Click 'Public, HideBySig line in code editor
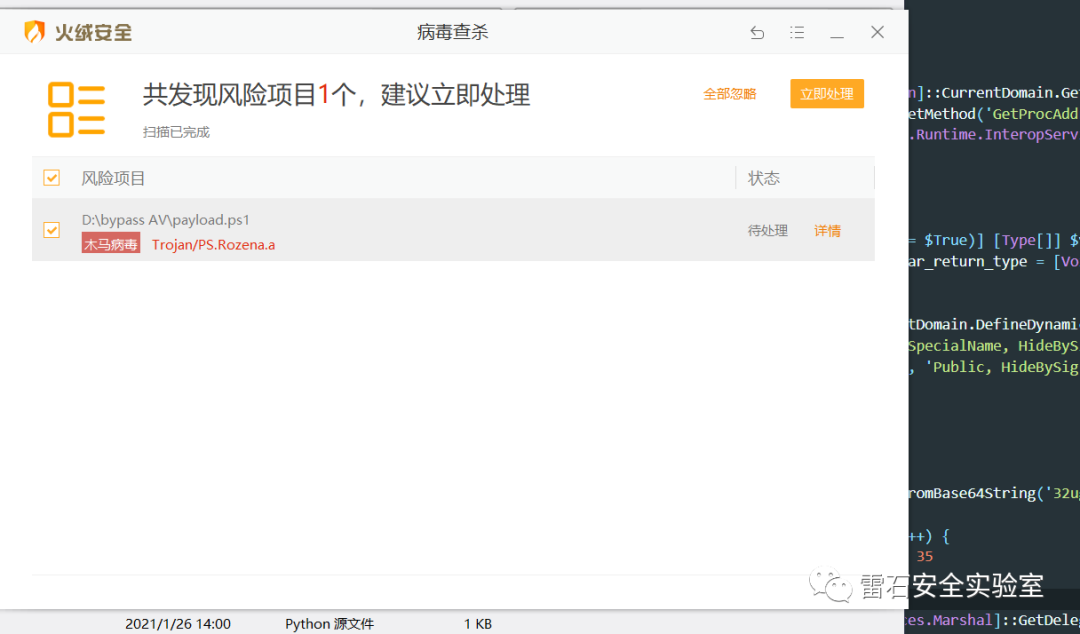The image size is (1080, 634). tap(994, 367)
